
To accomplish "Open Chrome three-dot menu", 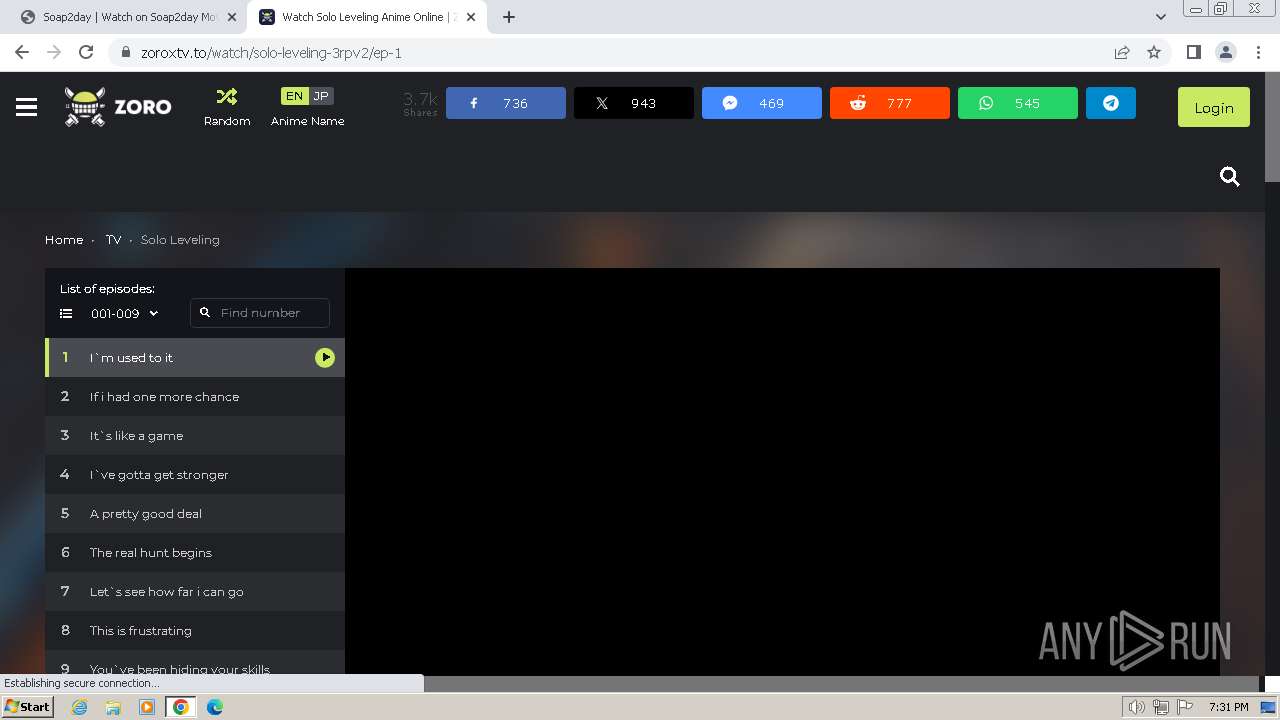I will pyautogui.click(x=1257, y=52).
